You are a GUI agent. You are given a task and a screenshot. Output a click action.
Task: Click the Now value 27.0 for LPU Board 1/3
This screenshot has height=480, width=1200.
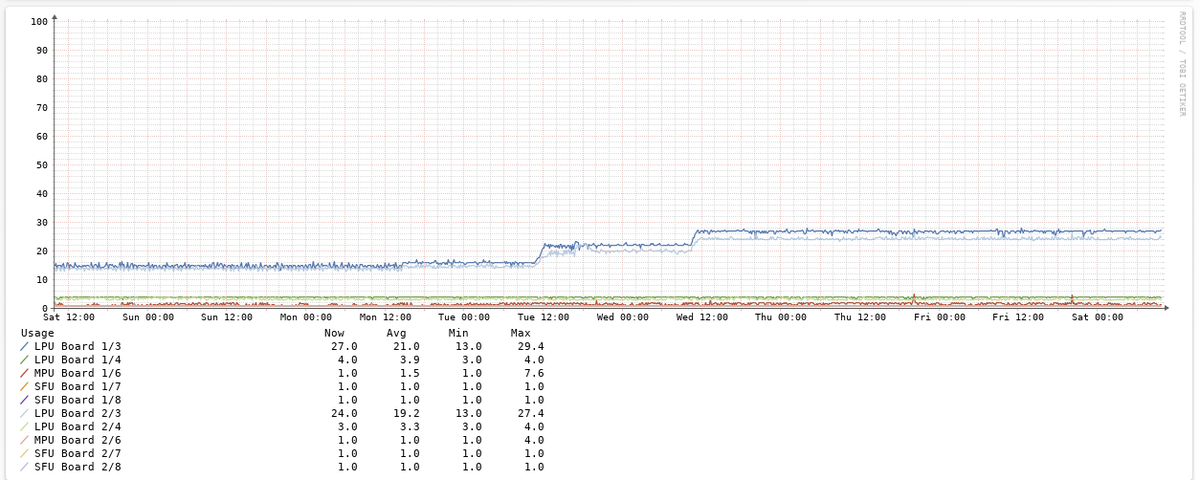(x=346, y=346)
